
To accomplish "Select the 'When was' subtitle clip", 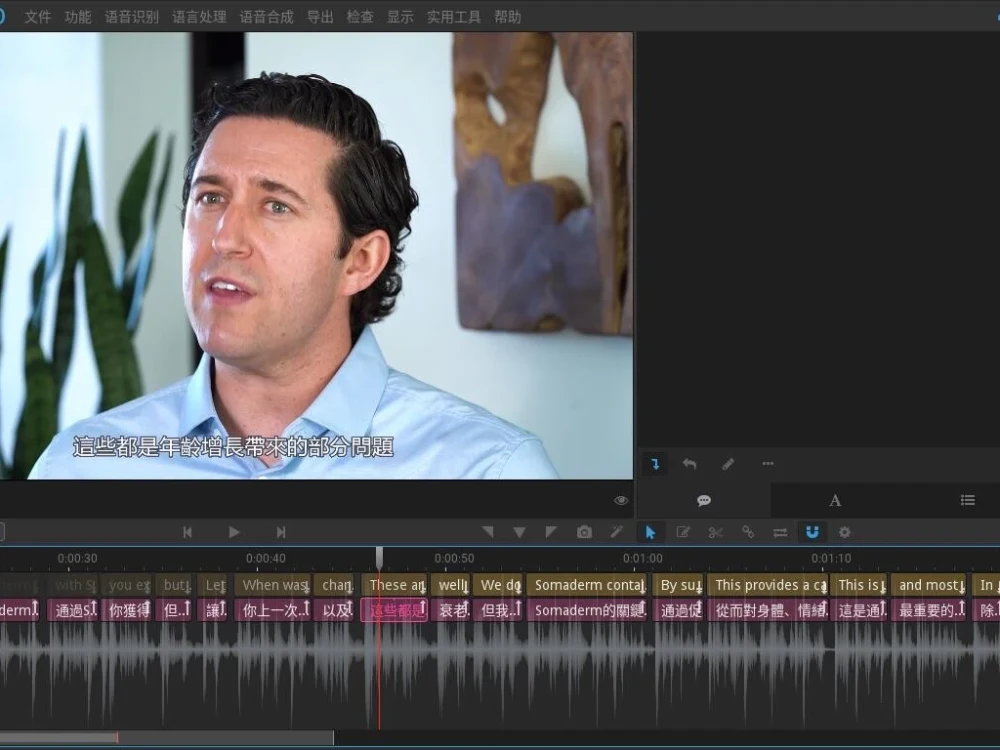I will coord(273,585).
